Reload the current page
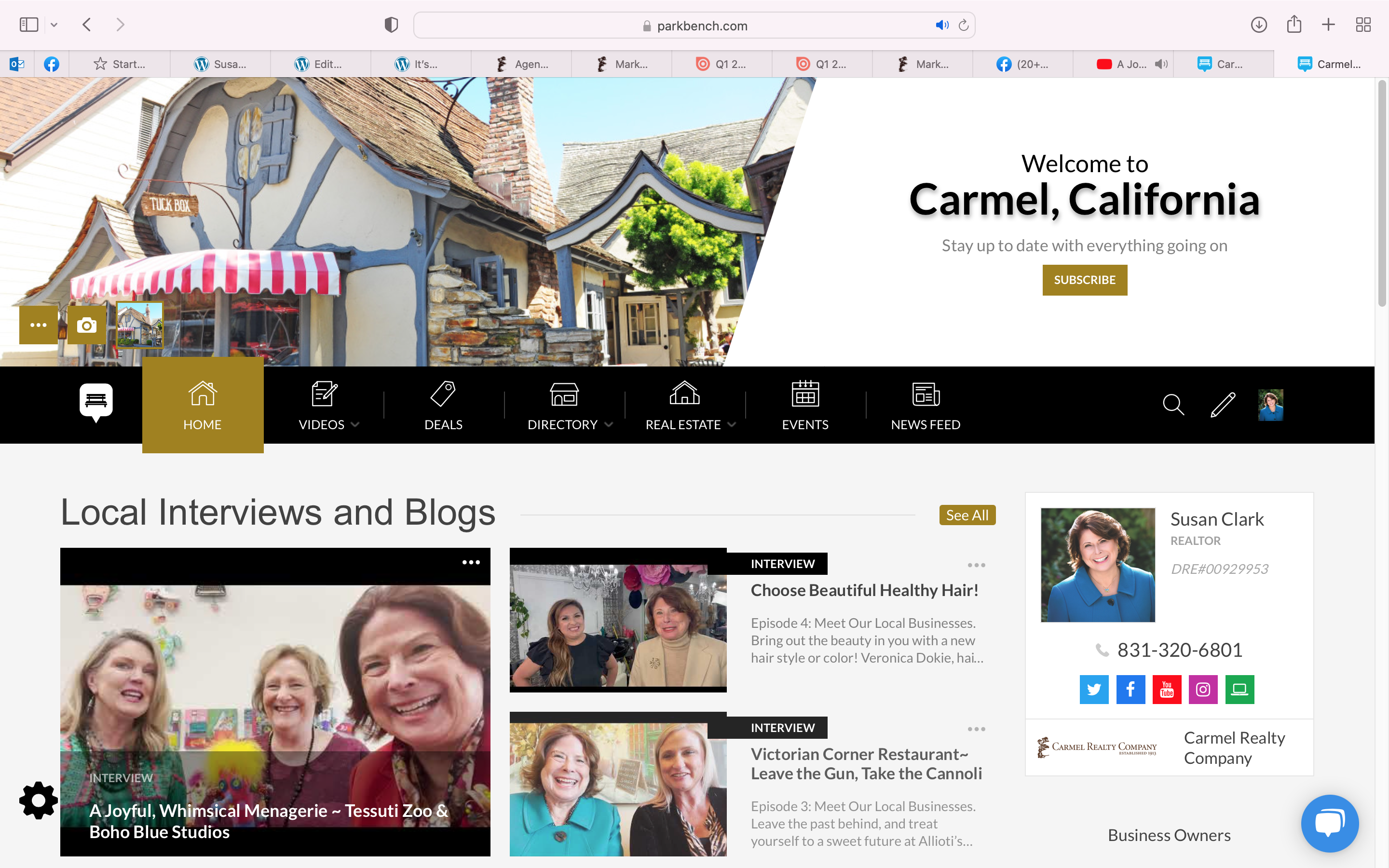The image size is (1389, 868). [964, 25]
